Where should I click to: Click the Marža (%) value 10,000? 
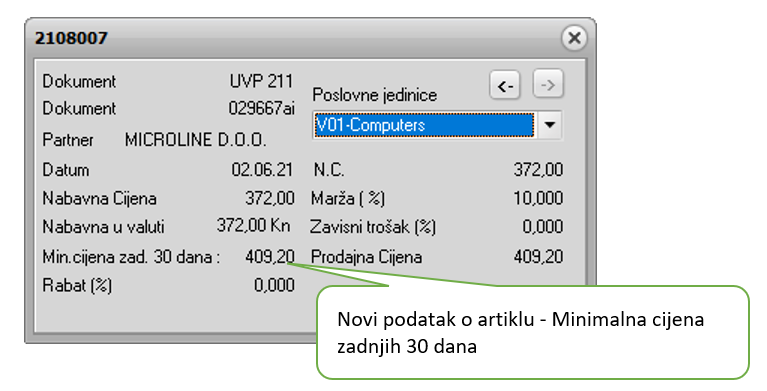538,198
